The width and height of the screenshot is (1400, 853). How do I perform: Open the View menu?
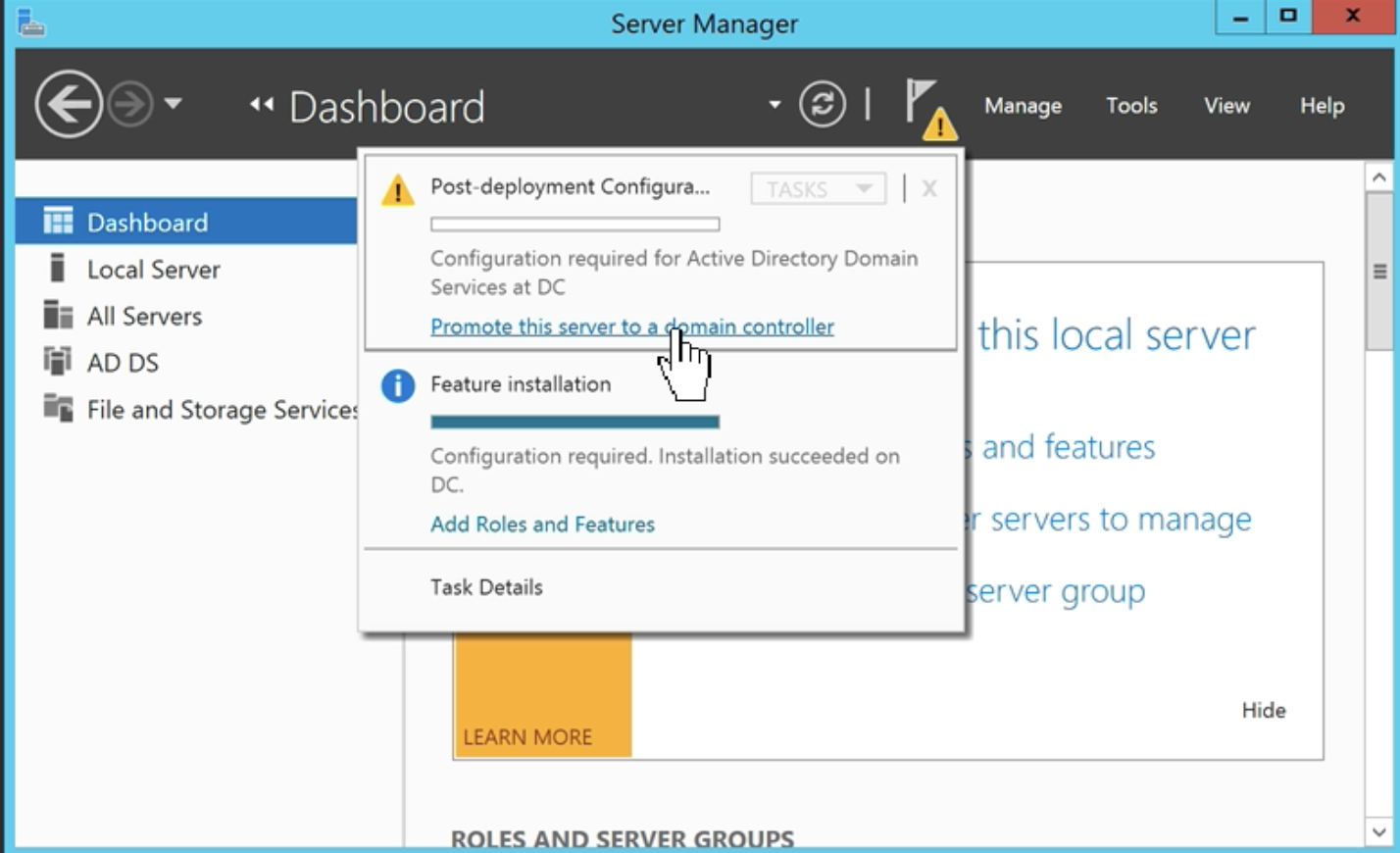1226,106
